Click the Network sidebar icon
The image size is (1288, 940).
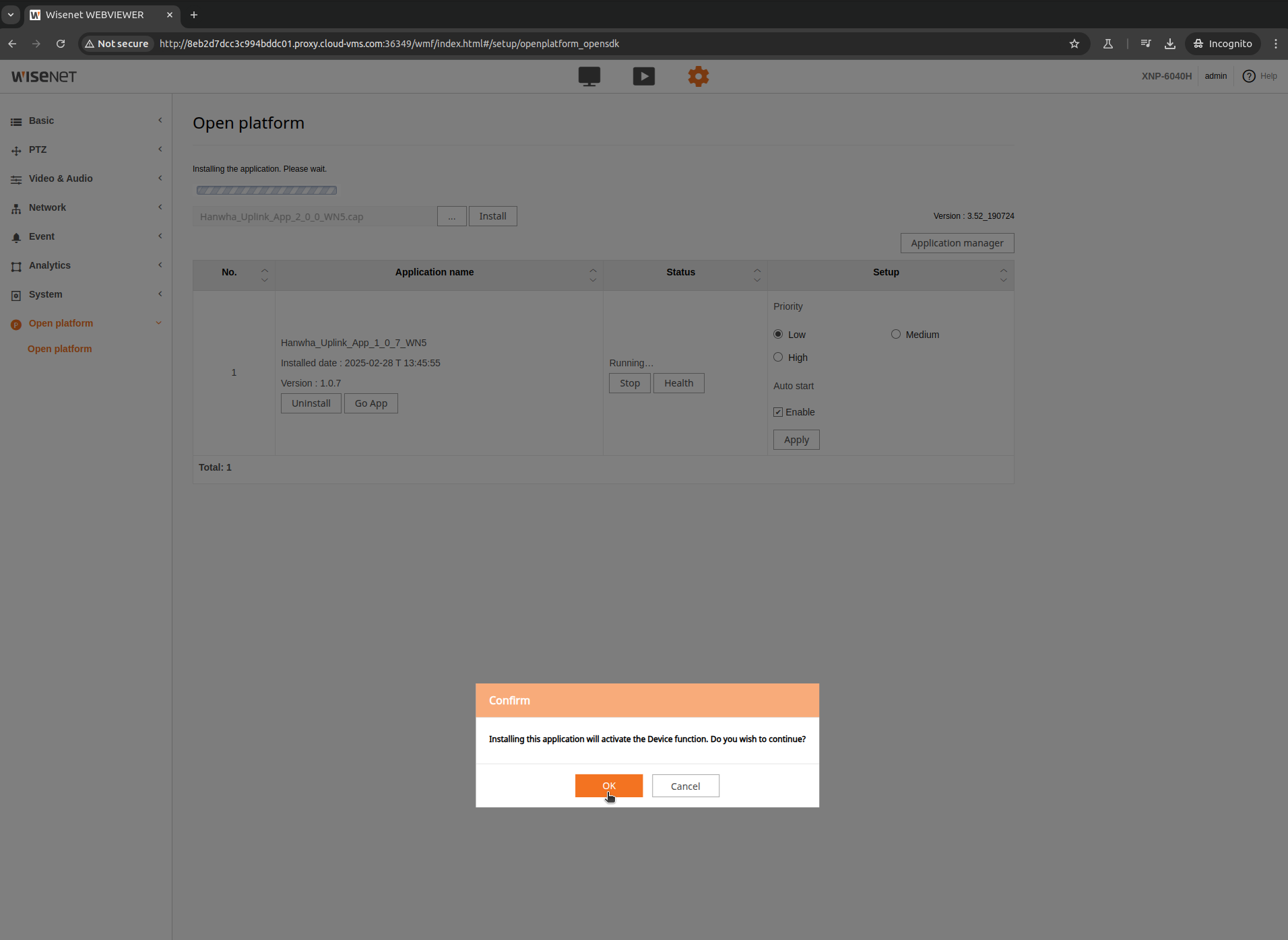(15, 207)
